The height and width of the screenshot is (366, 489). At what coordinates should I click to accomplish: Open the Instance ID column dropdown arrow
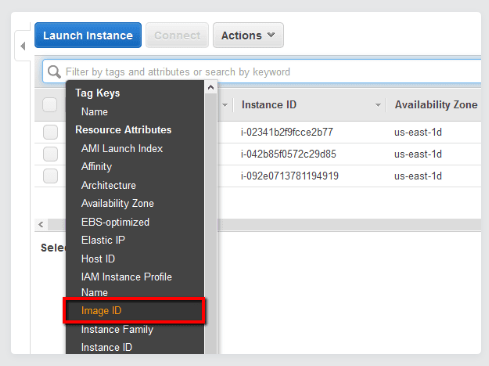pyautogui.click(x=378, y=105)
